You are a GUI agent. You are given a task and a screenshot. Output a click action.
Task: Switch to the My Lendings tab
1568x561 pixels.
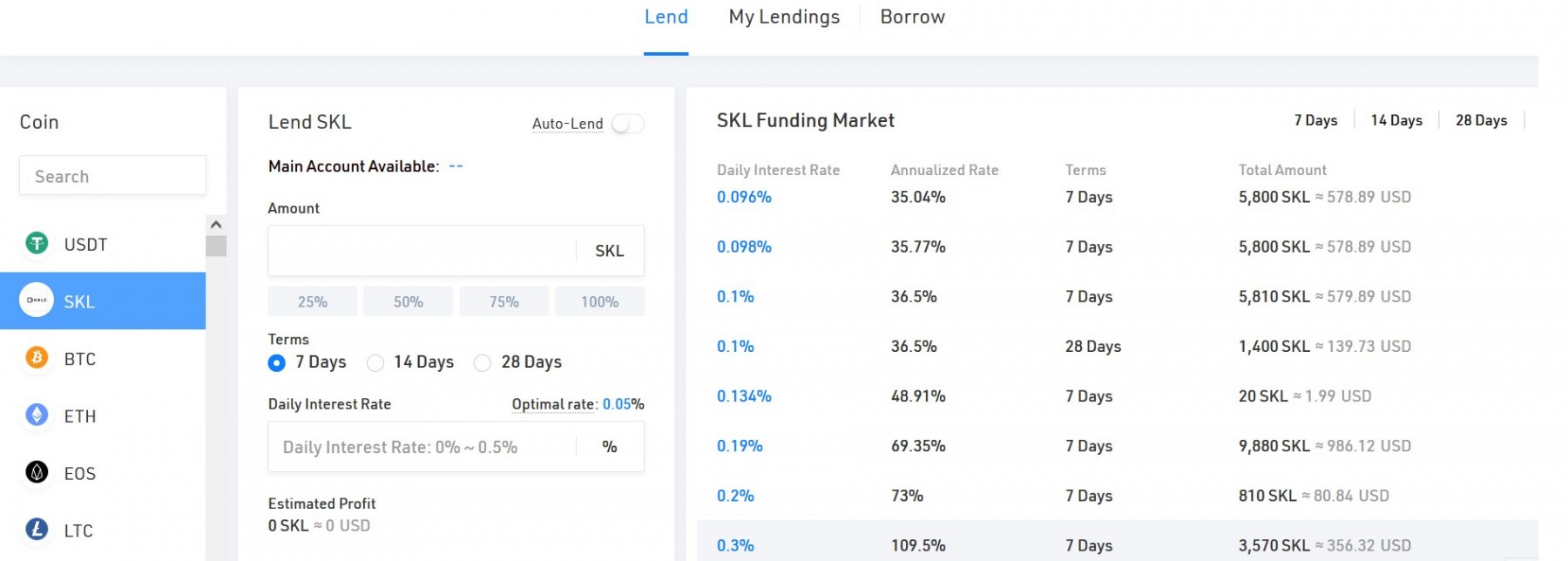(784, 17)
